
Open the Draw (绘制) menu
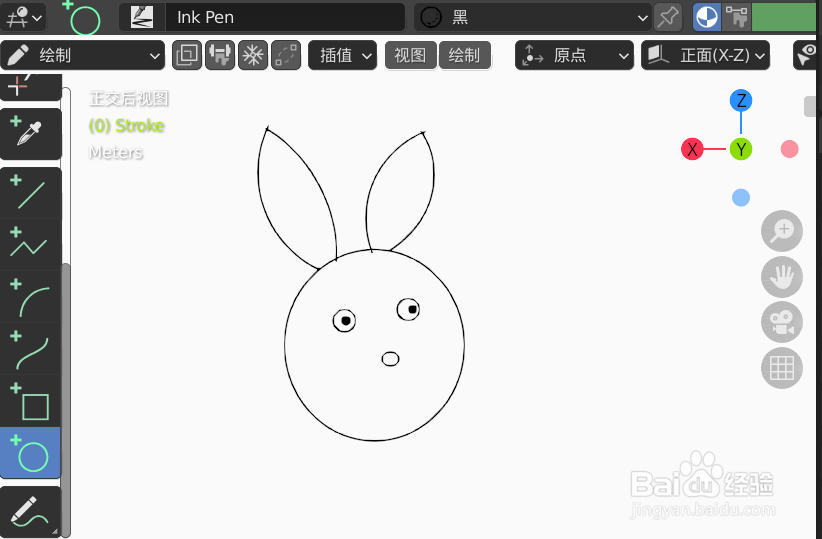point(464,55)
